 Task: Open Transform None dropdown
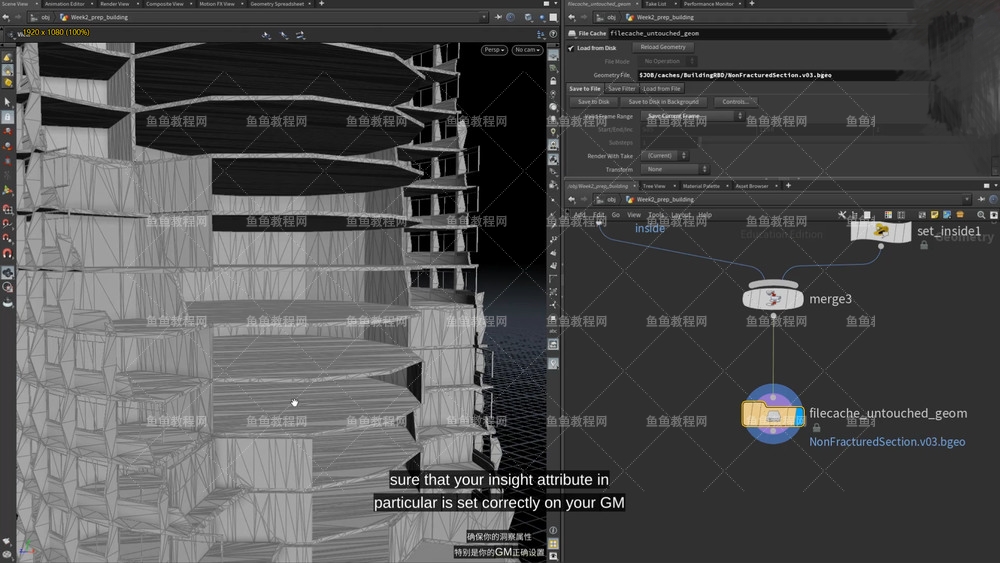tap(675, 169)
